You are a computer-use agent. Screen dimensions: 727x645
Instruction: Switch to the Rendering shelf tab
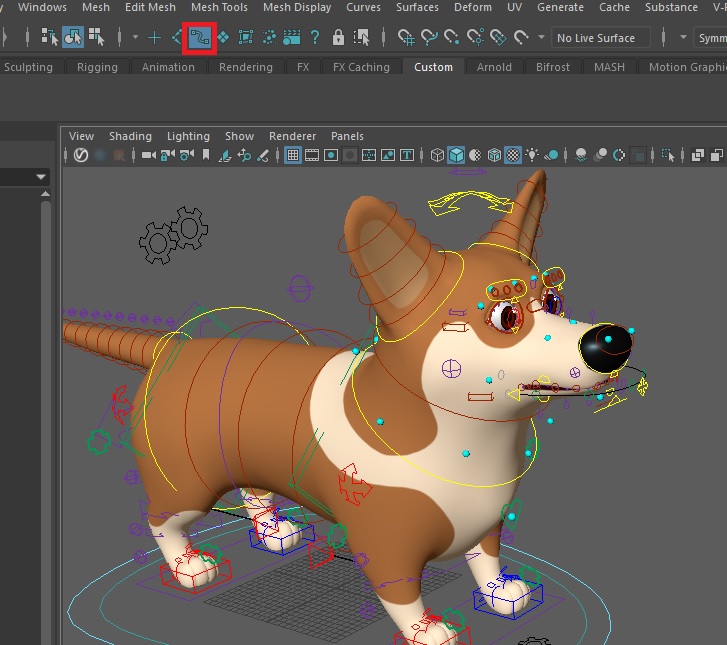(x=246, y=67)
